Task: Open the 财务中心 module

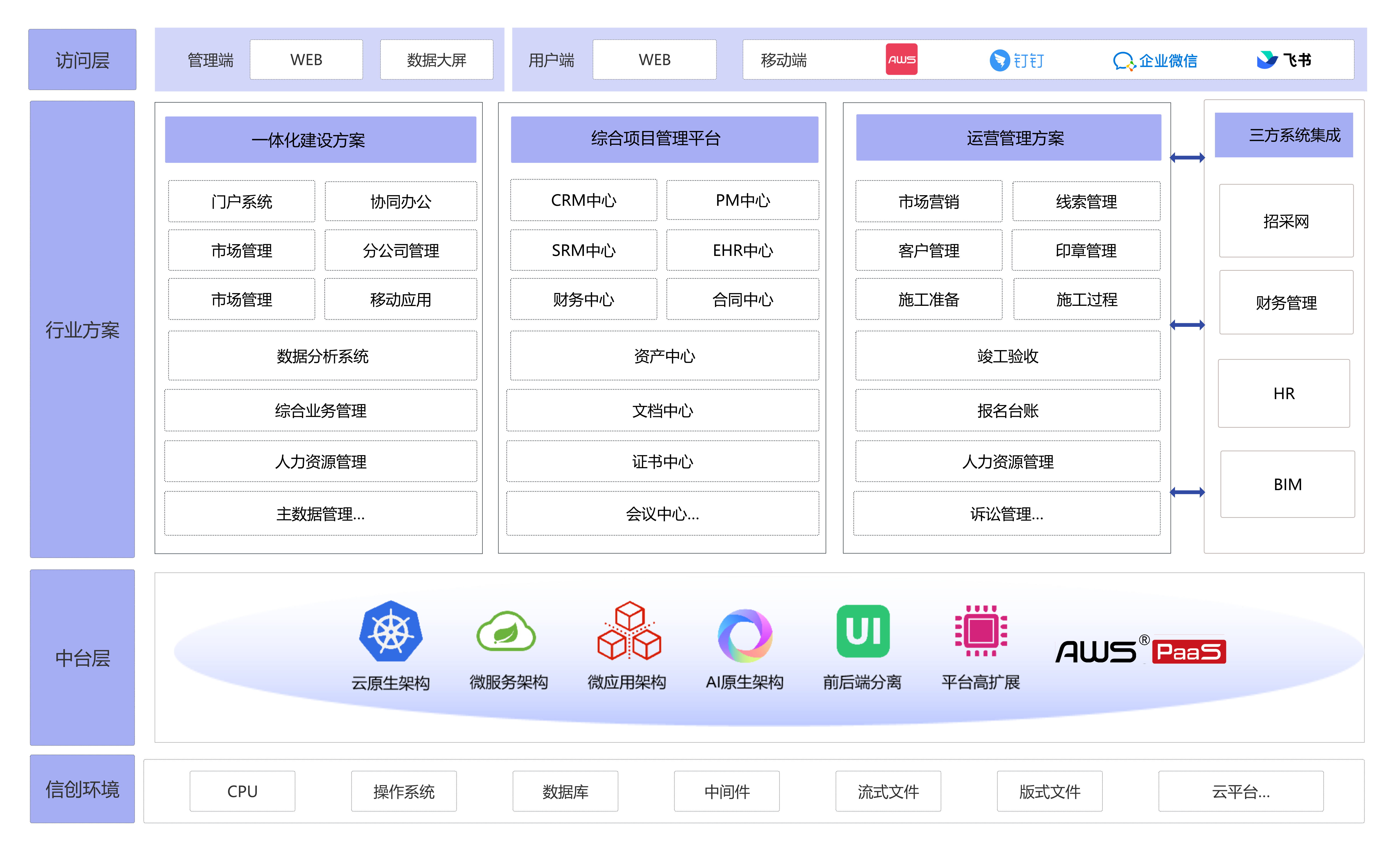Action: 584,299
